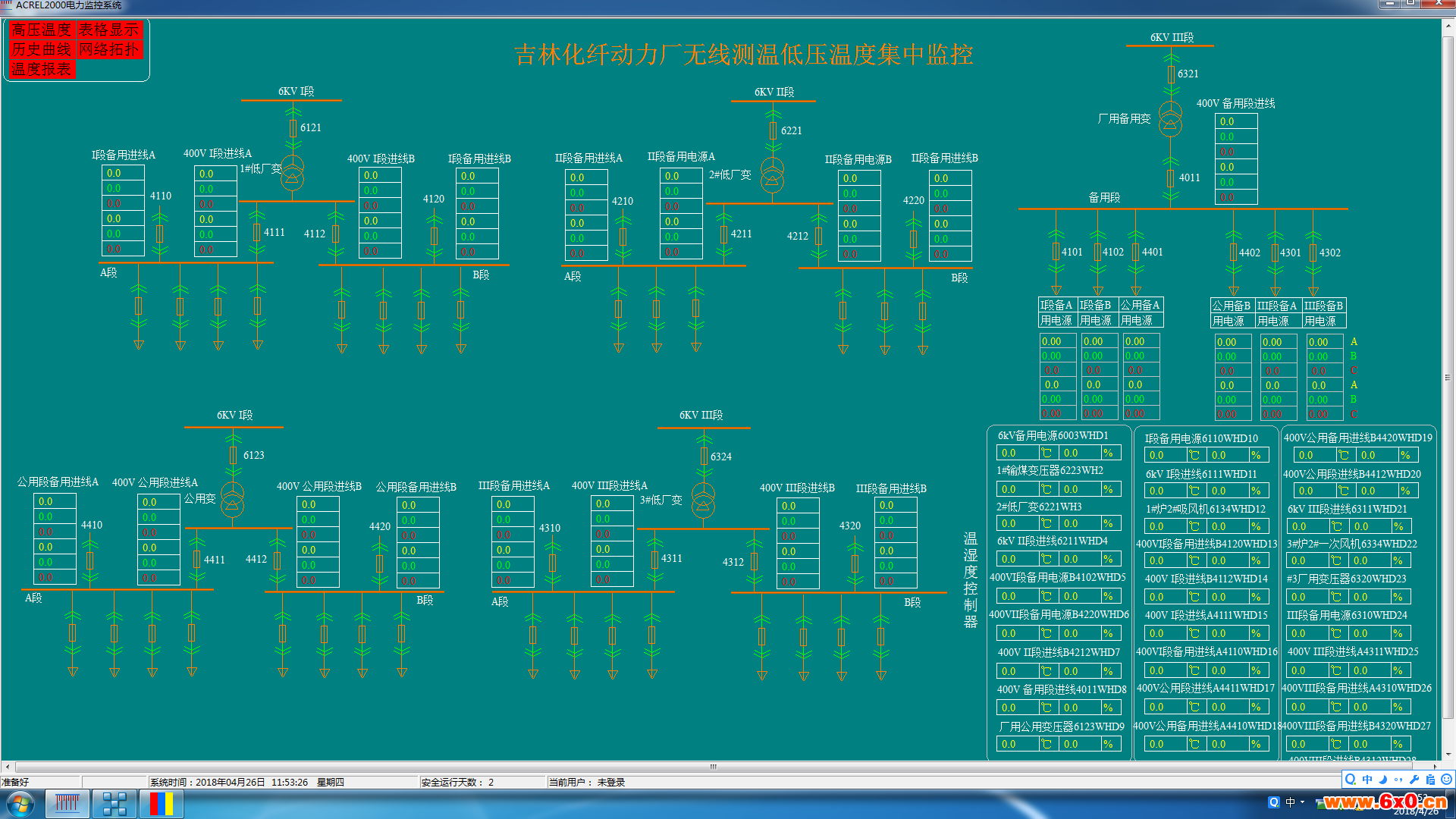Click humidity field of I段备用电源6110WHD10

click(x=1228, y=455)
